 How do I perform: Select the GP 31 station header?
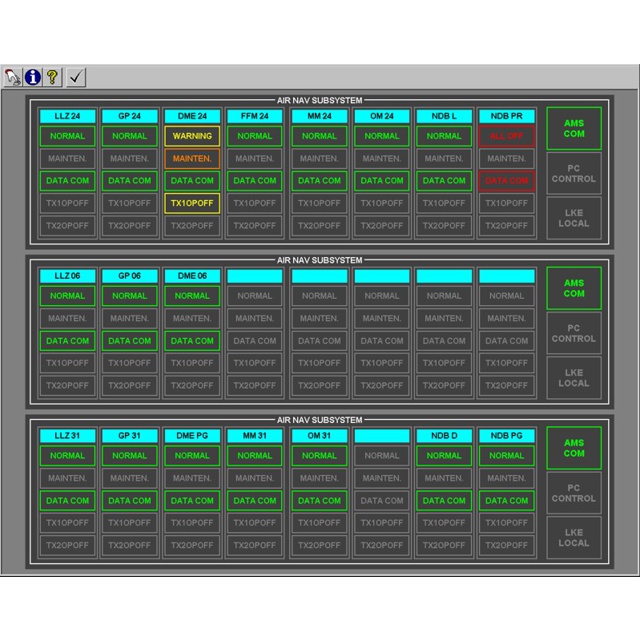point(129,436)
